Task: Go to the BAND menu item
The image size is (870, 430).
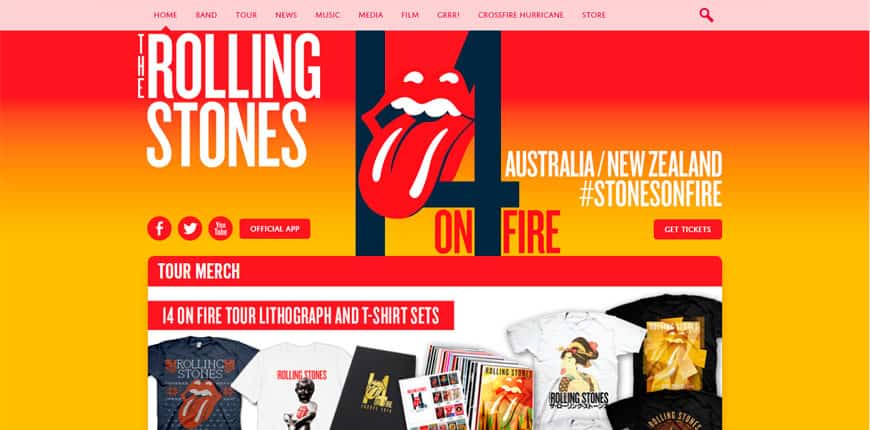Action: [x=206, y=15]
